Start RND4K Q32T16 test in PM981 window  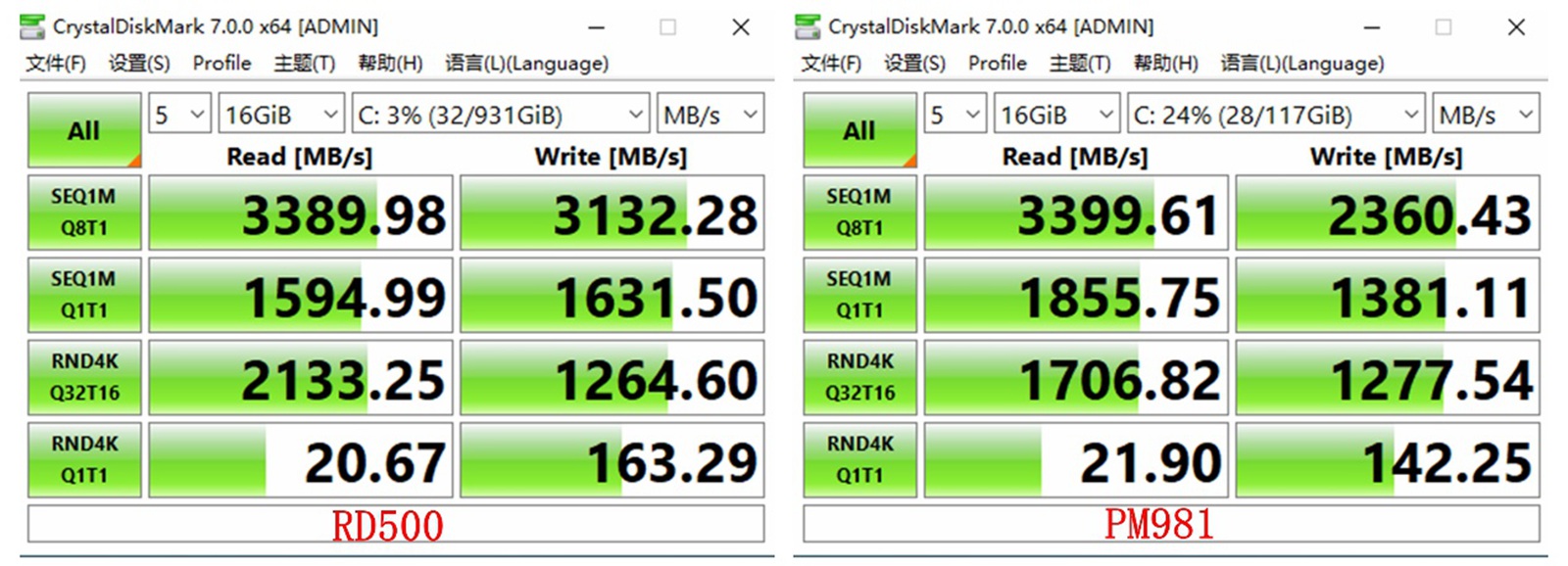tap(859, 377)
